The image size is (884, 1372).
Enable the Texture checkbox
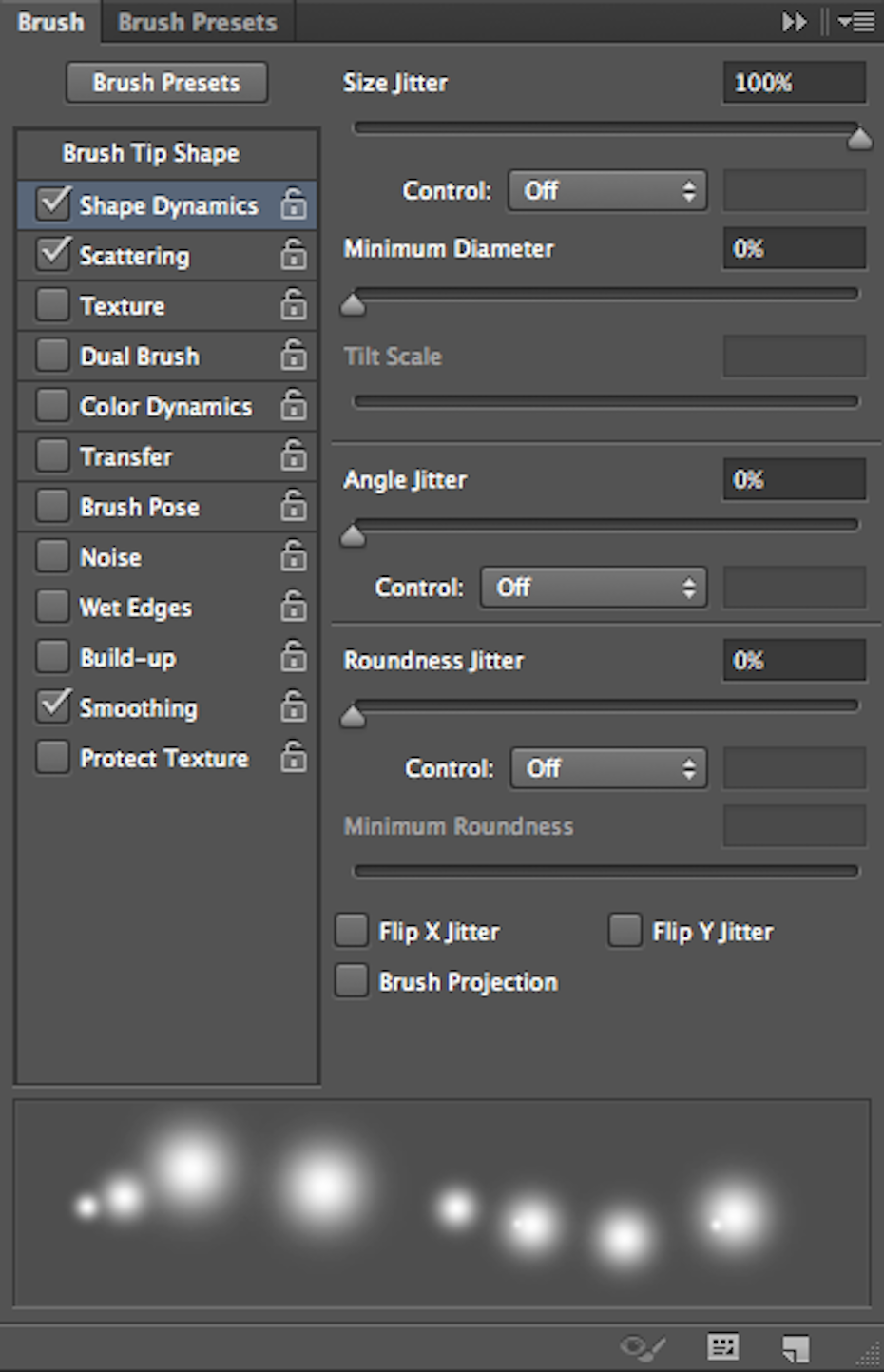(x=52, y=304)
